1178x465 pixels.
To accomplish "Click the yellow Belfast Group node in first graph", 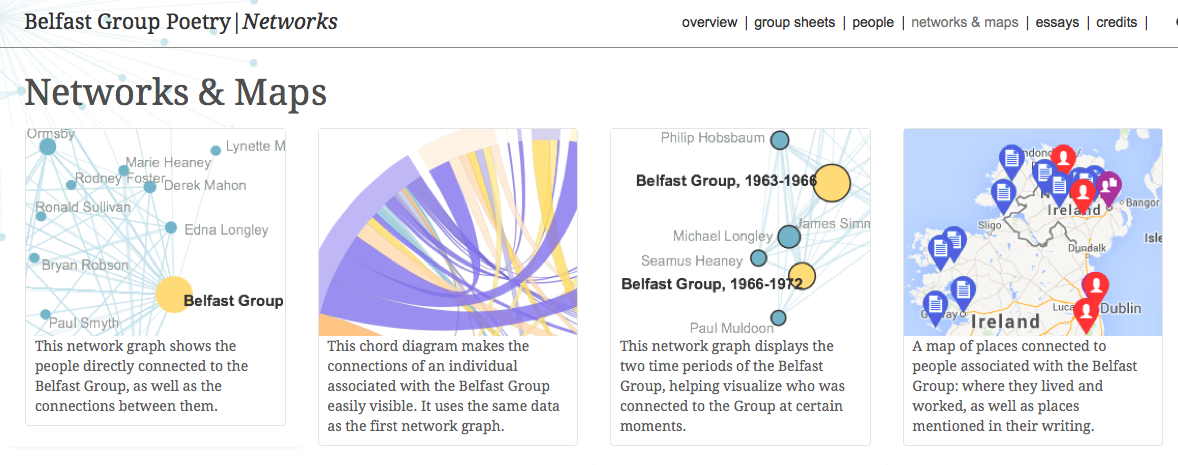I will click(173, 295).
